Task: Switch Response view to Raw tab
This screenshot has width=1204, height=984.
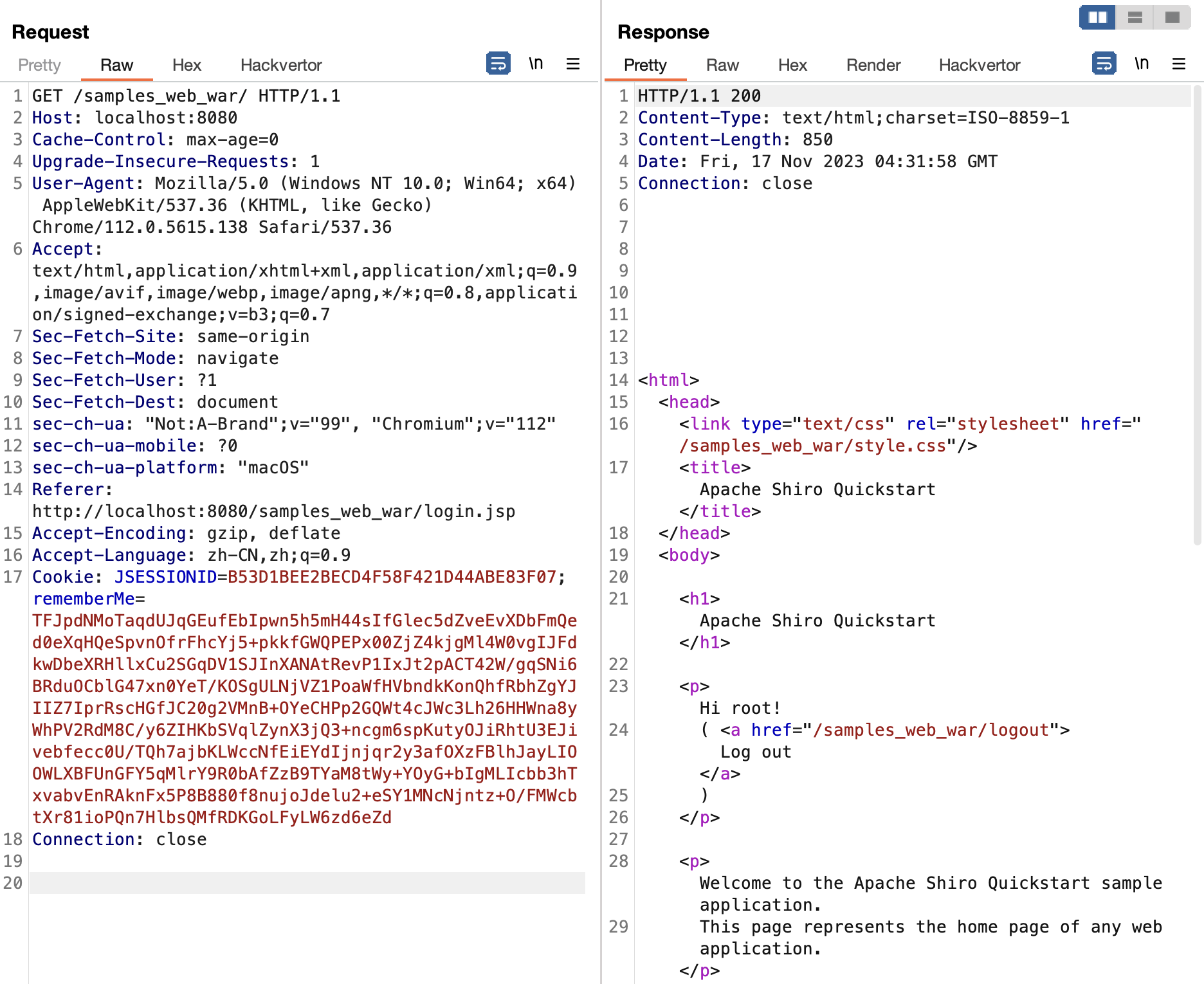Action: tap(722, 65)
